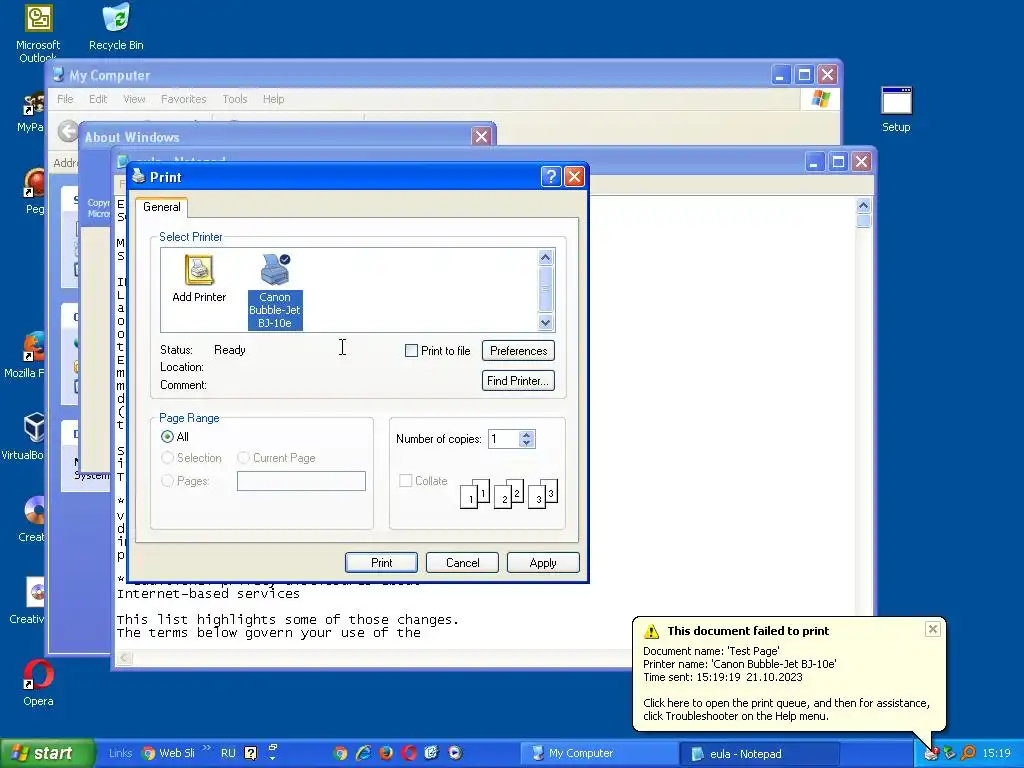Click the Opera quick launch icon
The image size is (1024, 768).
(409, 753)
